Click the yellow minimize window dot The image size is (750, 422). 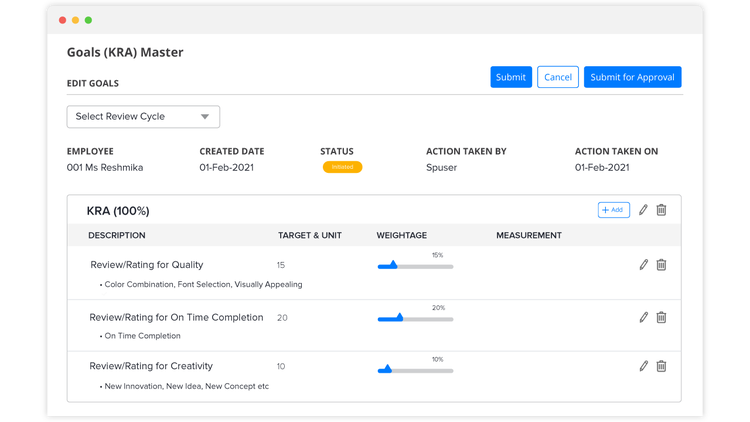coord(76,20)
